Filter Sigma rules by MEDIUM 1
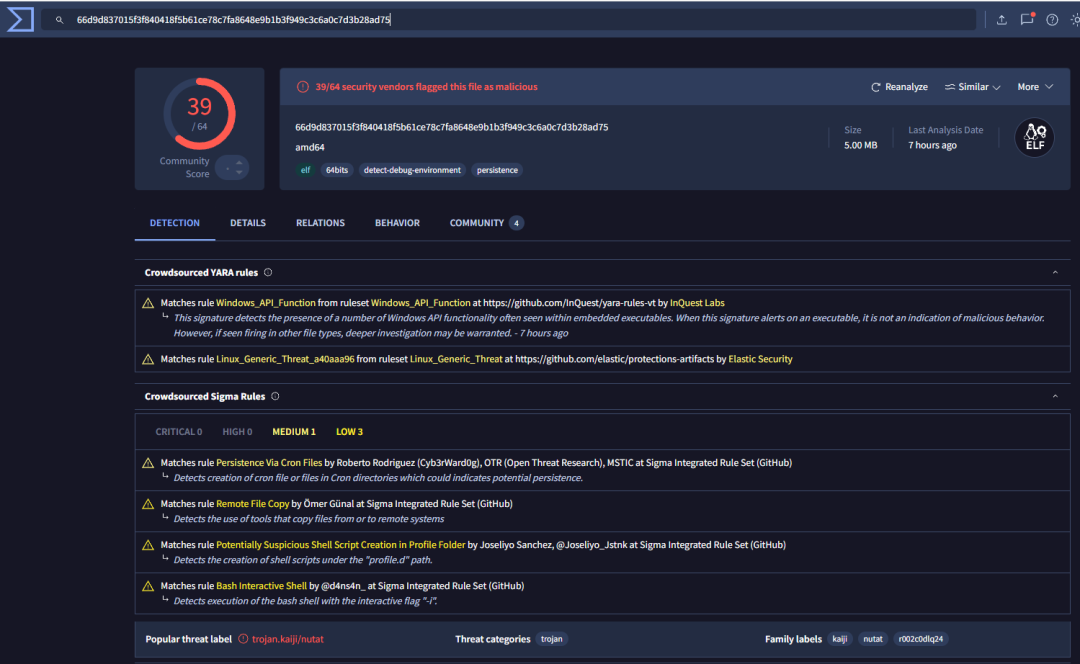 click(293, 432)
